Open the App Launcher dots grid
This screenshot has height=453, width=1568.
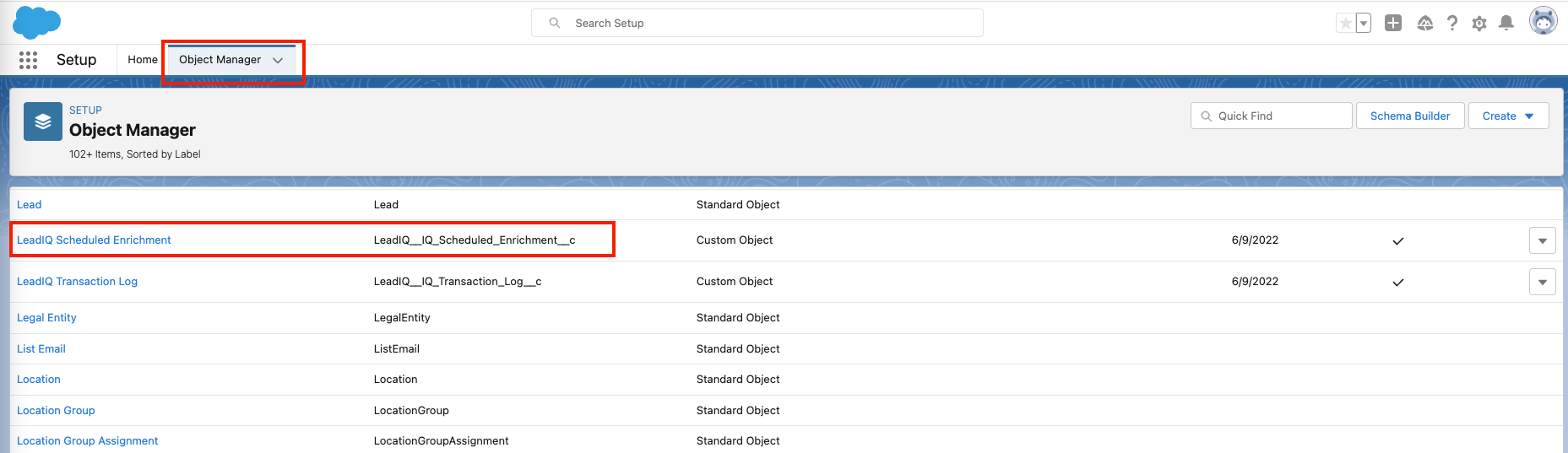28,60
